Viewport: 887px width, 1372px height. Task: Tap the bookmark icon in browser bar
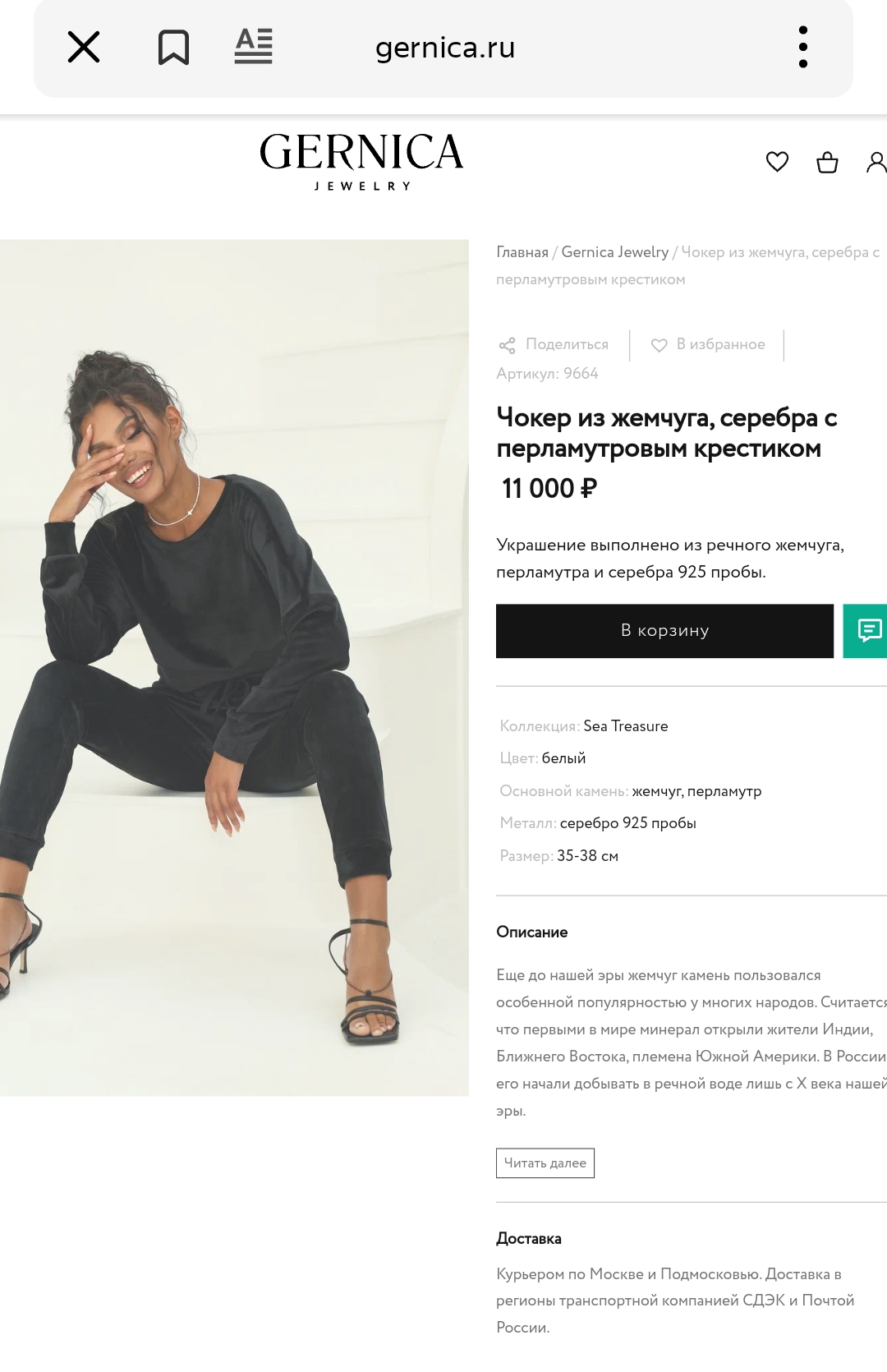tap(173, 48)
